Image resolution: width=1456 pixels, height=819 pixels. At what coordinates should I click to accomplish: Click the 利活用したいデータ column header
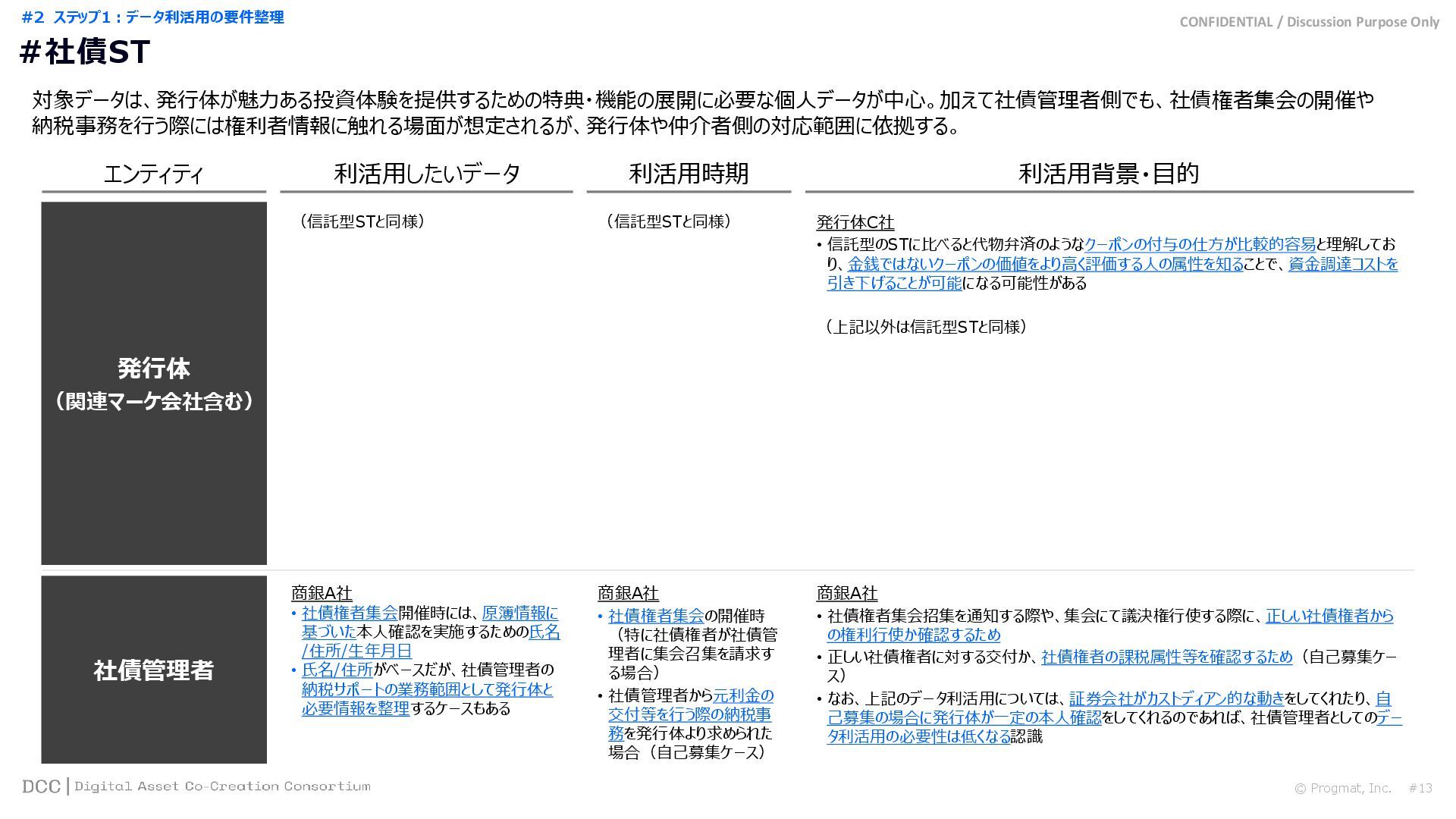[x=427, y=174]
